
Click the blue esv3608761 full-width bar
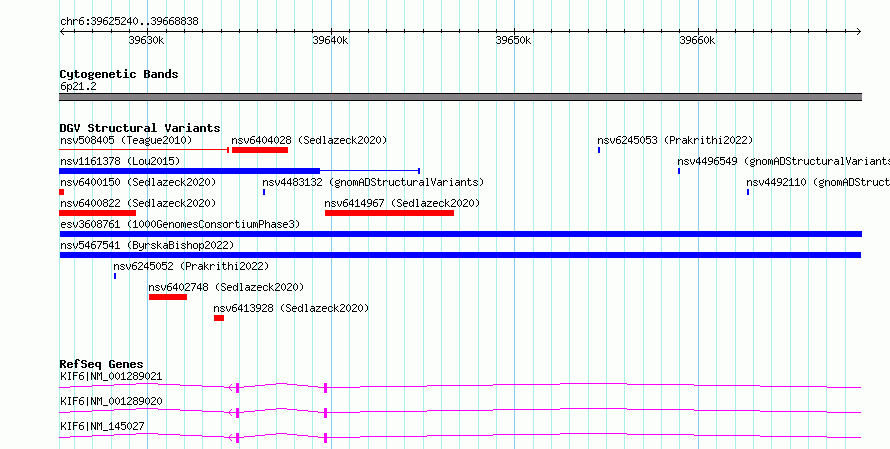coord(461,234)
